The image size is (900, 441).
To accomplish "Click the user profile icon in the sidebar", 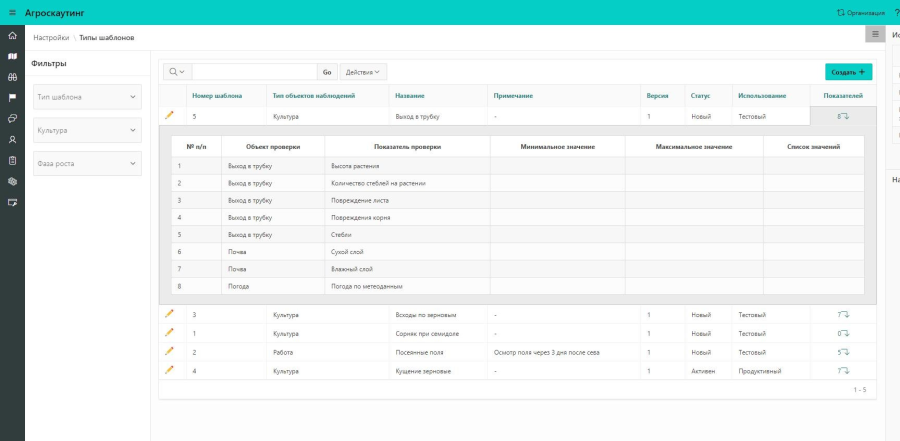I will (x=12, y=139).
